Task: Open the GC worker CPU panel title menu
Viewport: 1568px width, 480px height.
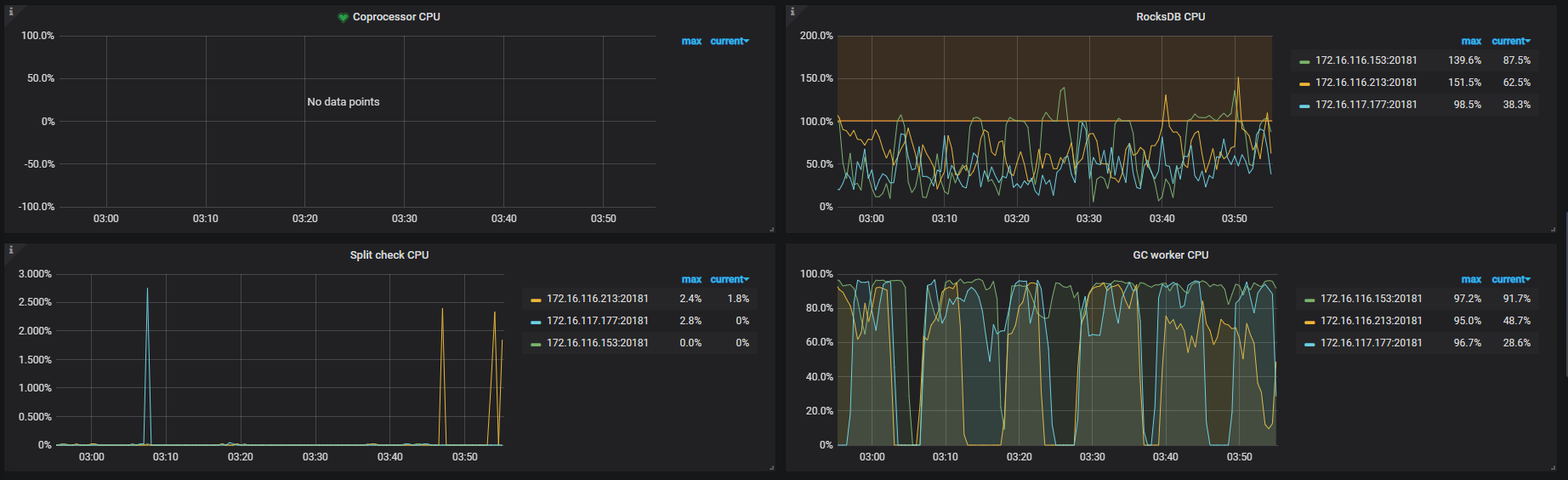Action: (x=1170, y=255)
